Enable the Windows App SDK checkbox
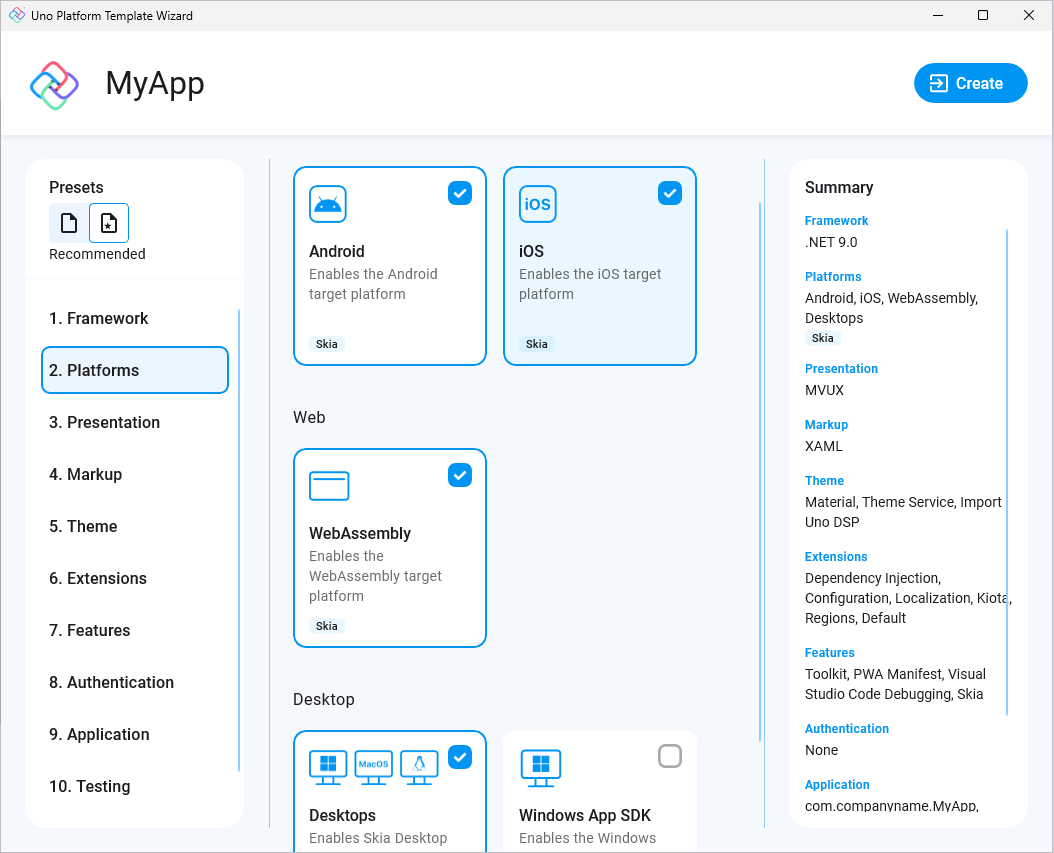The height and width of the screenshot is (853, 1054). [x=670, y=757]
